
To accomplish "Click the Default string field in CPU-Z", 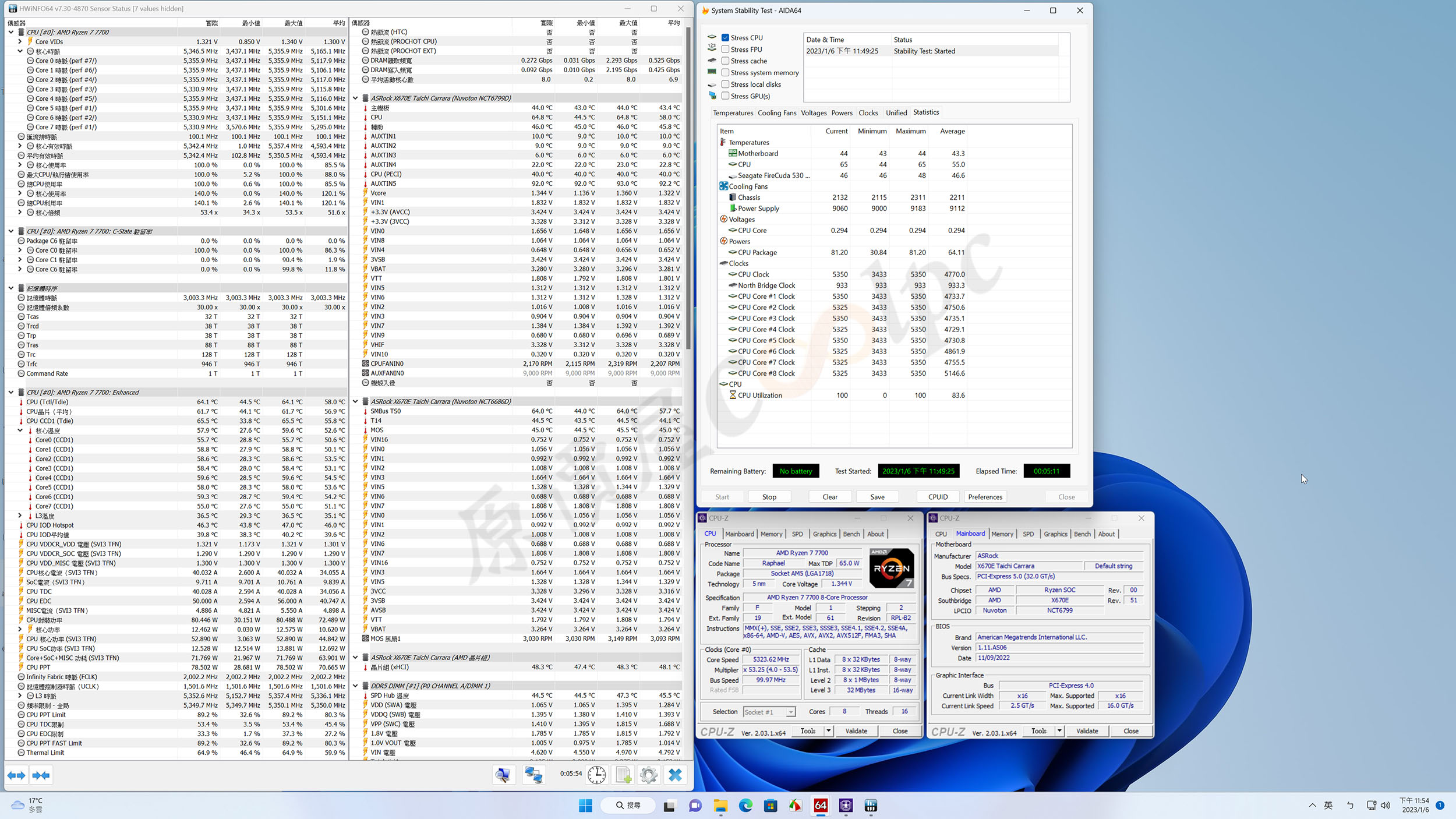I will [1114, 566].
